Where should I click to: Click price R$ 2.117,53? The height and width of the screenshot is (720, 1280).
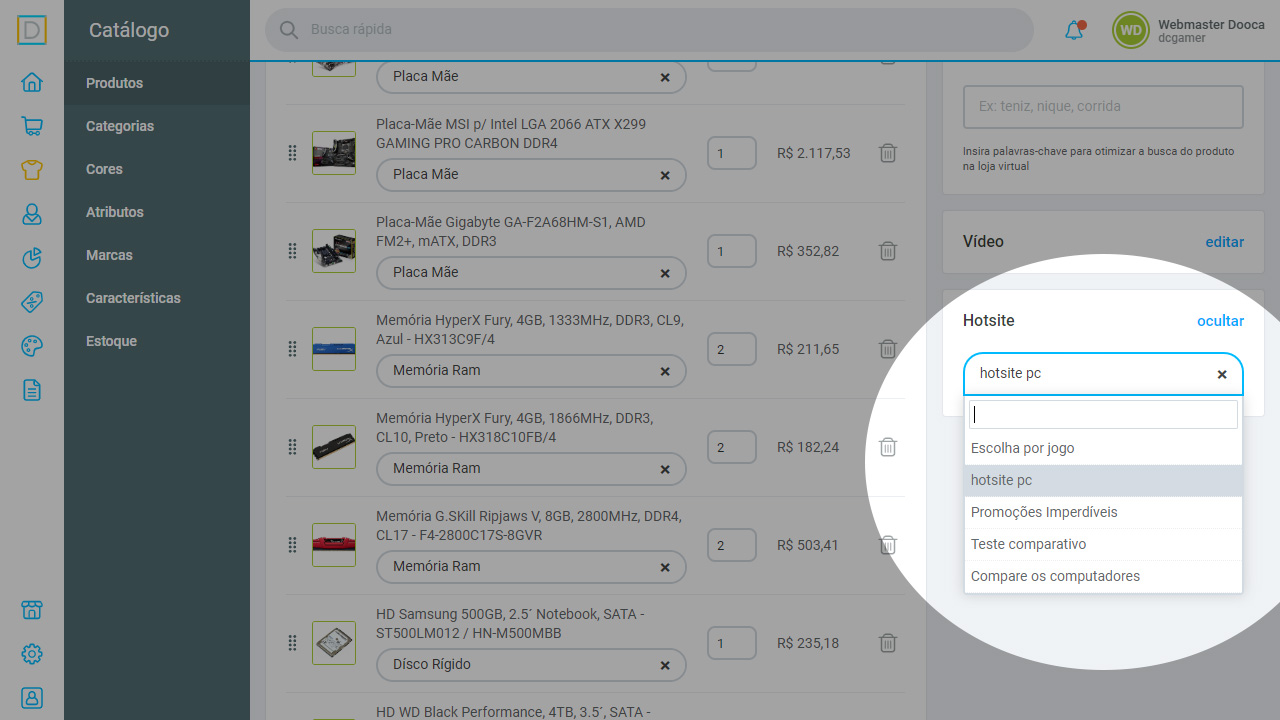tap(814, 153)
